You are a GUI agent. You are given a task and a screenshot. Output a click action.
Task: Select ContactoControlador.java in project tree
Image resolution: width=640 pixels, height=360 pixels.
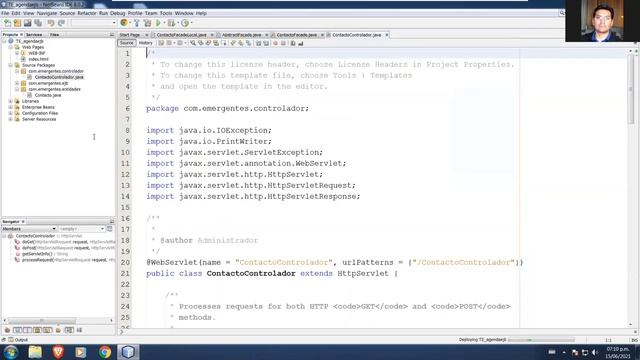pos(59,77)
